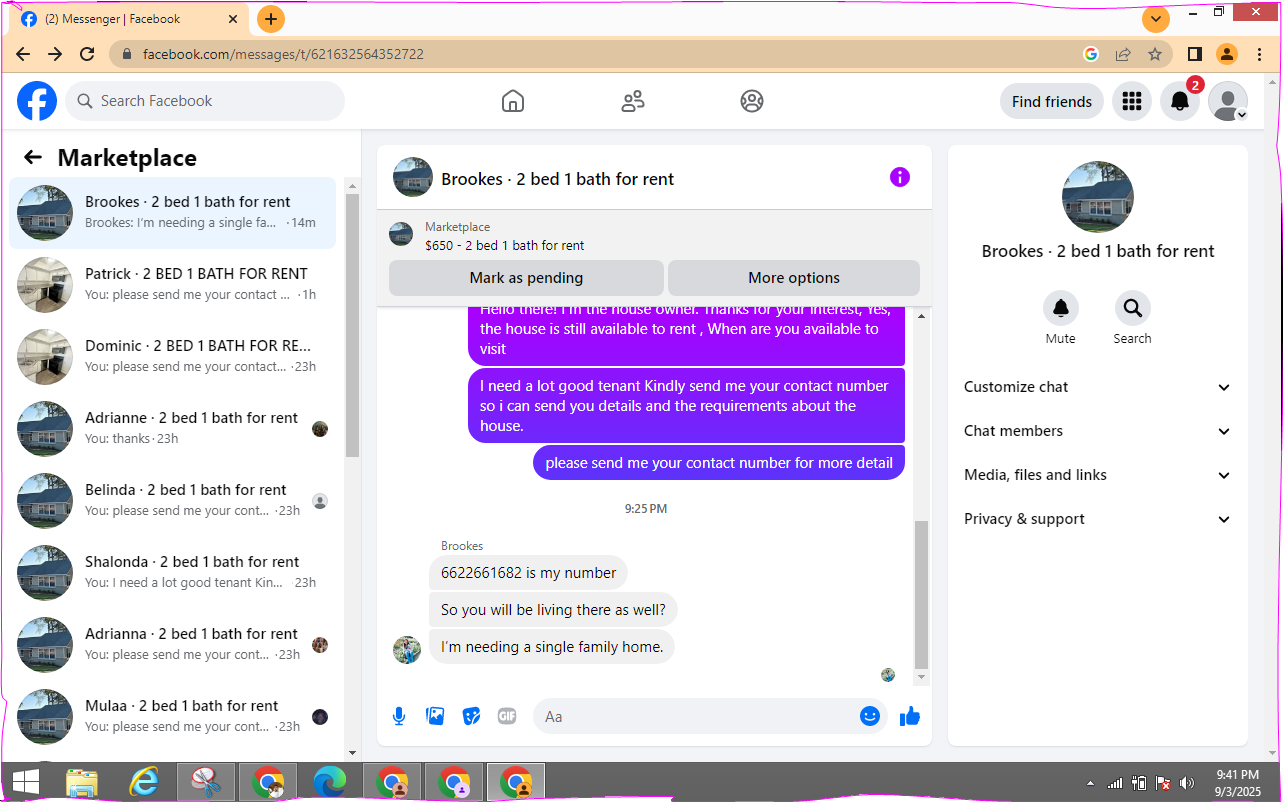Screen dimensions: 1283x802
Task: Open the purple conversation information icon
Action: (900, 177)
